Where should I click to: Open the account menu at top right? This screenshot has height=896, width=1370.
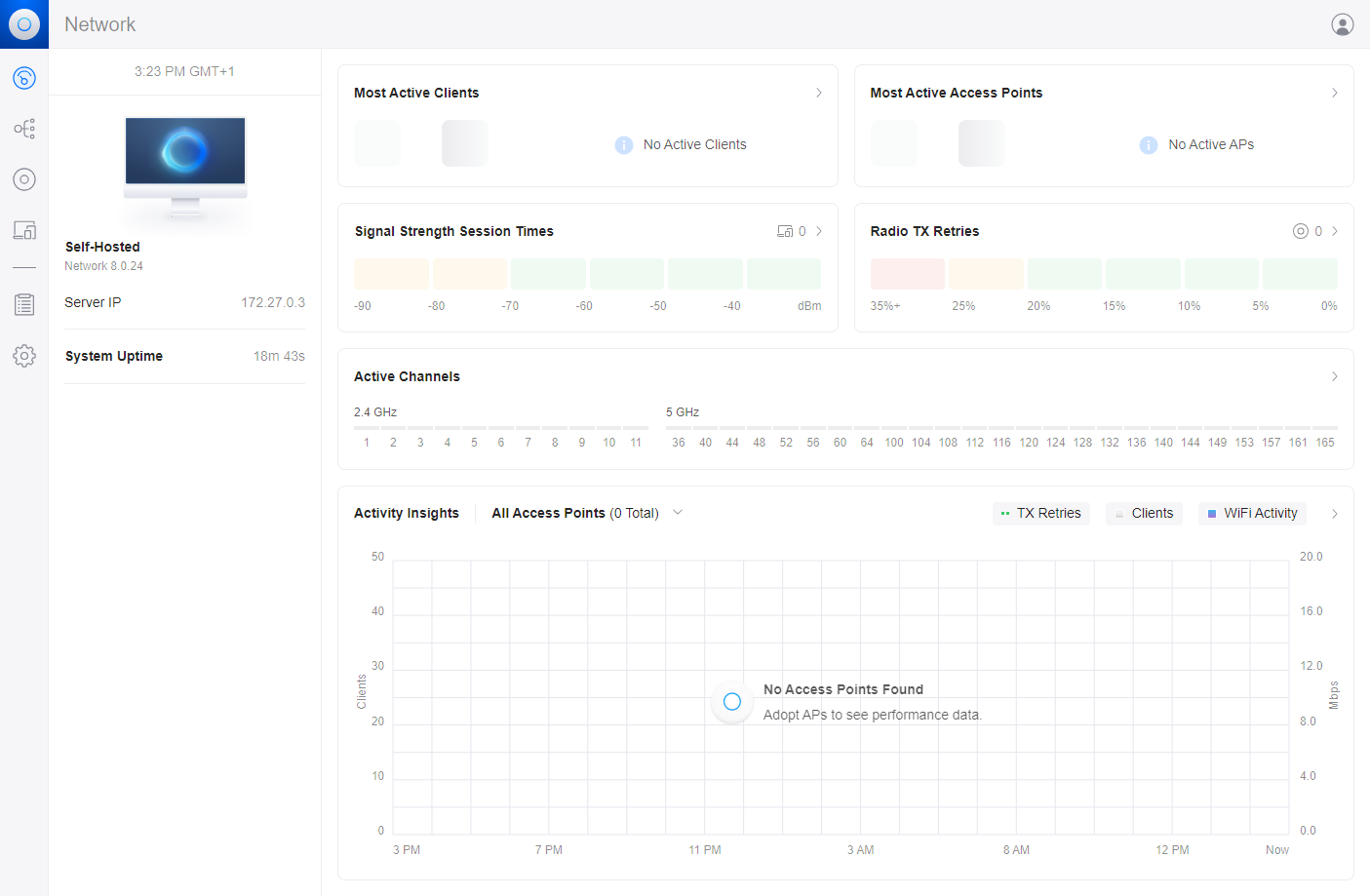[1343, 23]
